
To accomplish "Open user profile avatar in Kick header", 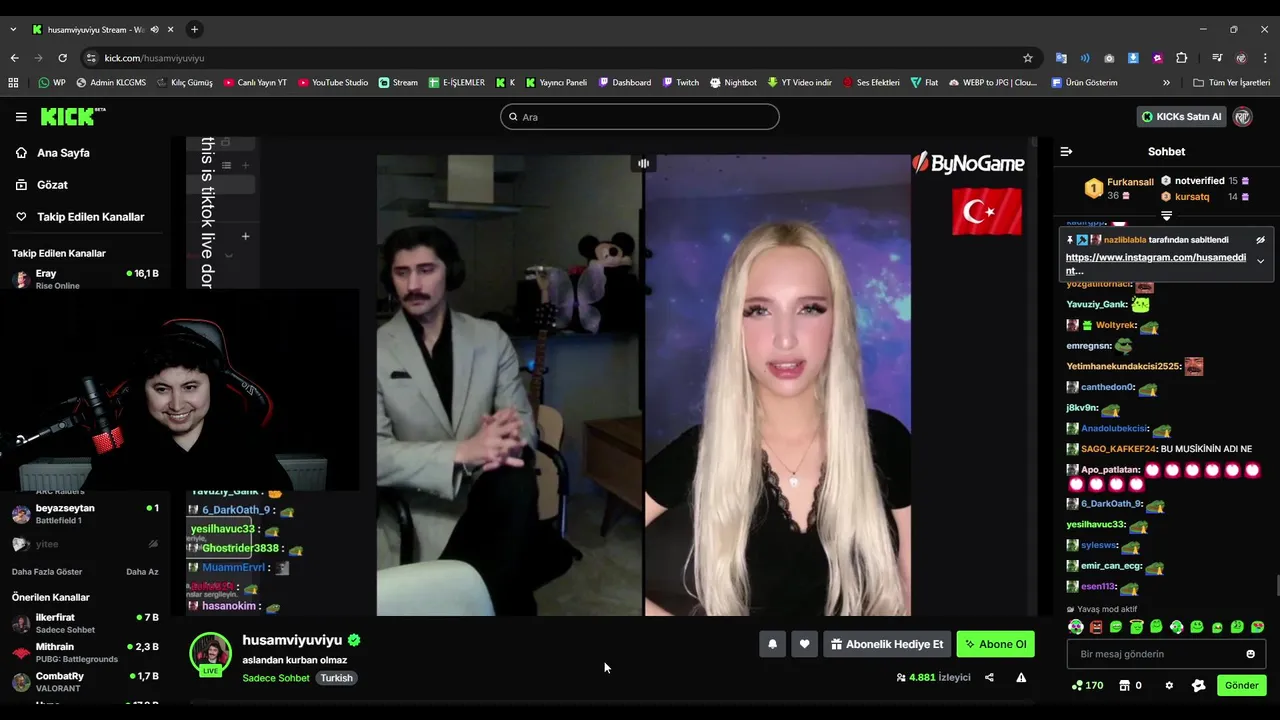I will (x=1243, y=117).
